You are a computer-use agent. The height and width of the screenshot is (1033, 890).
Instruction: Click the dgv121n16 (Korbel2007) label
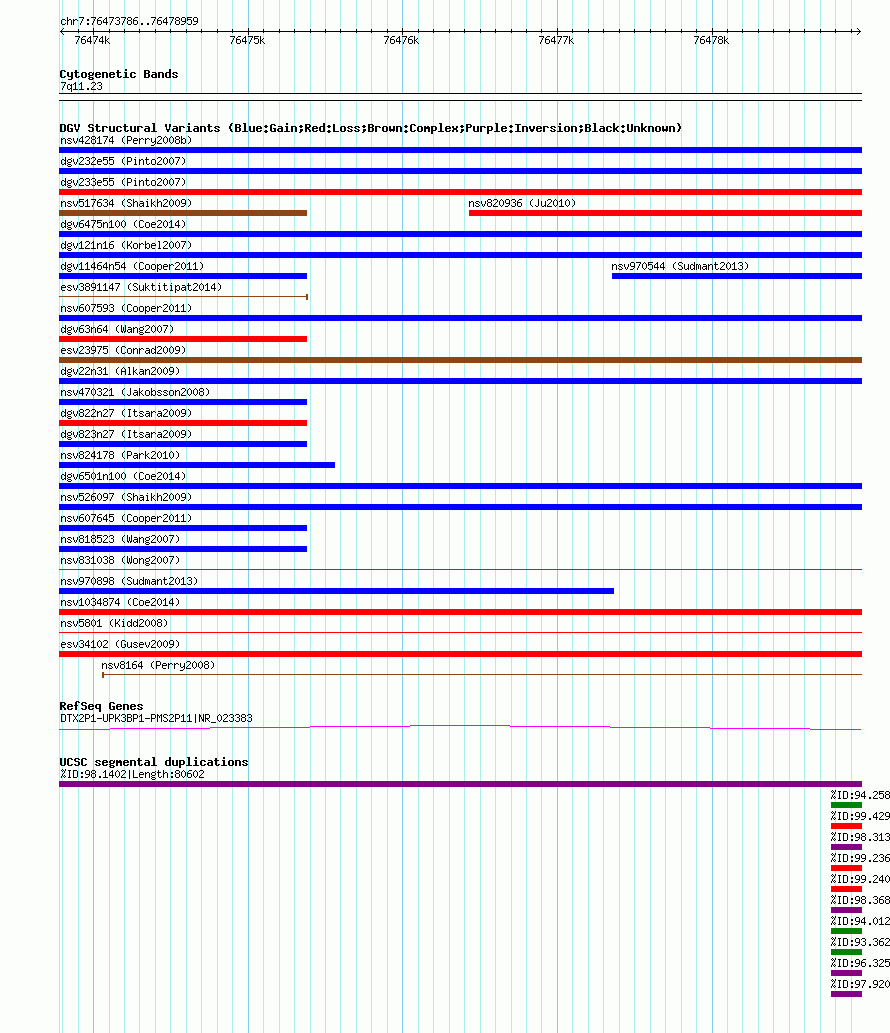[x=126, y=246]
